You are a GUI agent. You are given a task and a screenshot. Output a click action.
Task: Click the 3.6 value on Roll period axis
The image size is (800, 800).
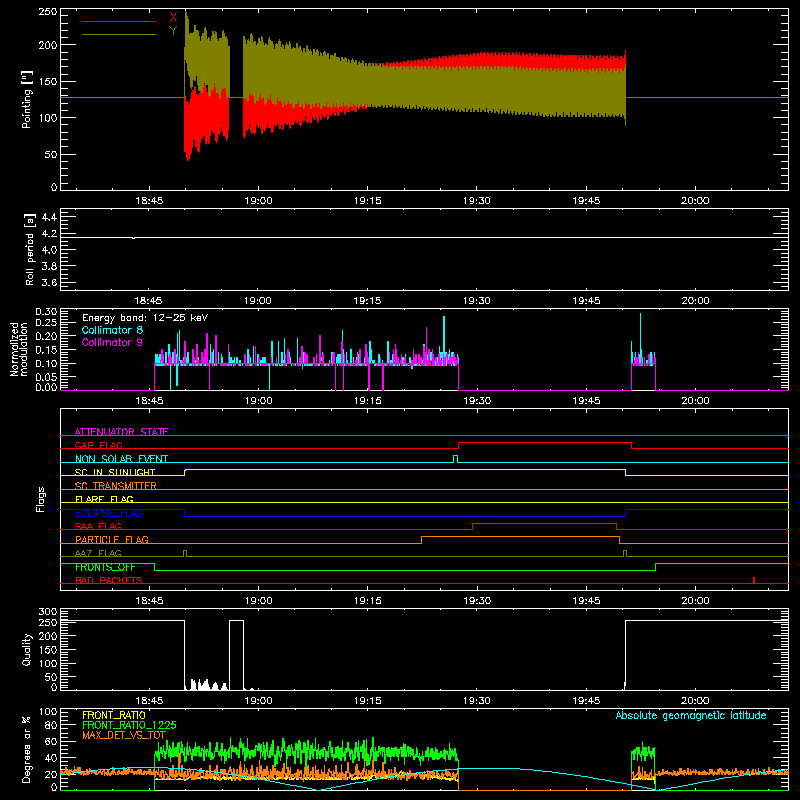pyautogui.click(x=49, y=282)
